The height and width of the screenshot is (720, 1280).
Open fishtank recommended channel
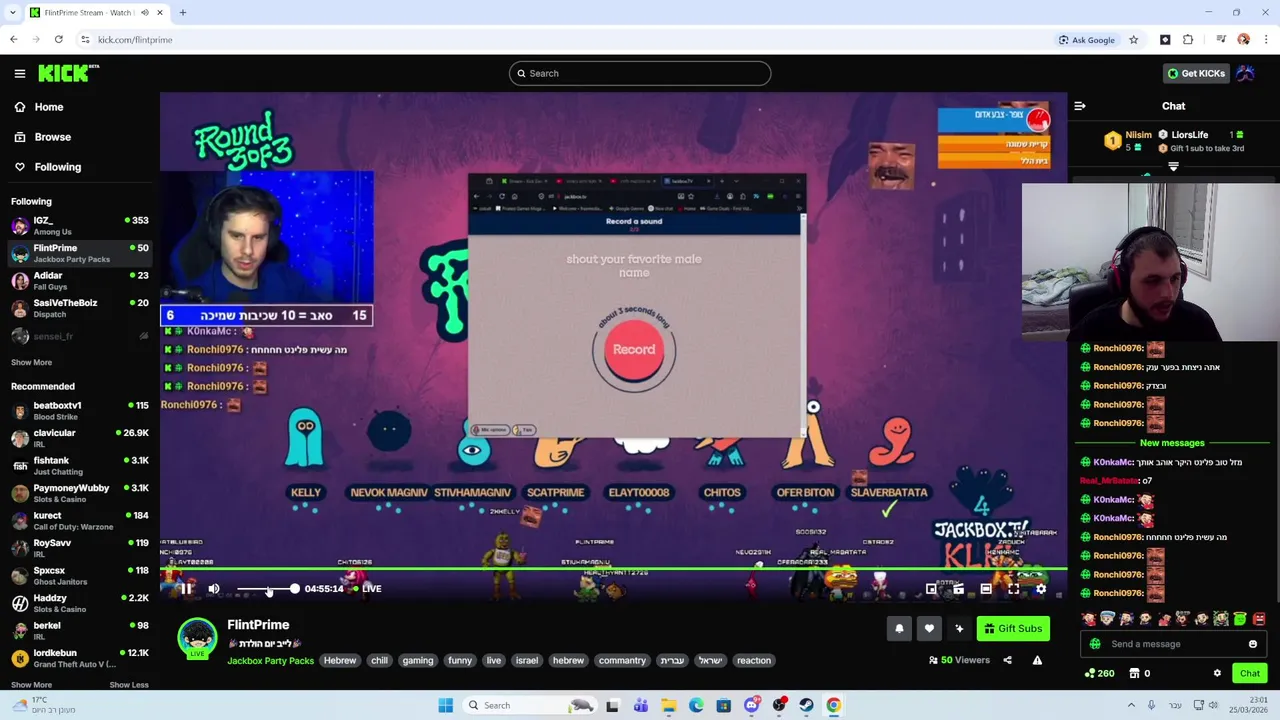[80, 466]
